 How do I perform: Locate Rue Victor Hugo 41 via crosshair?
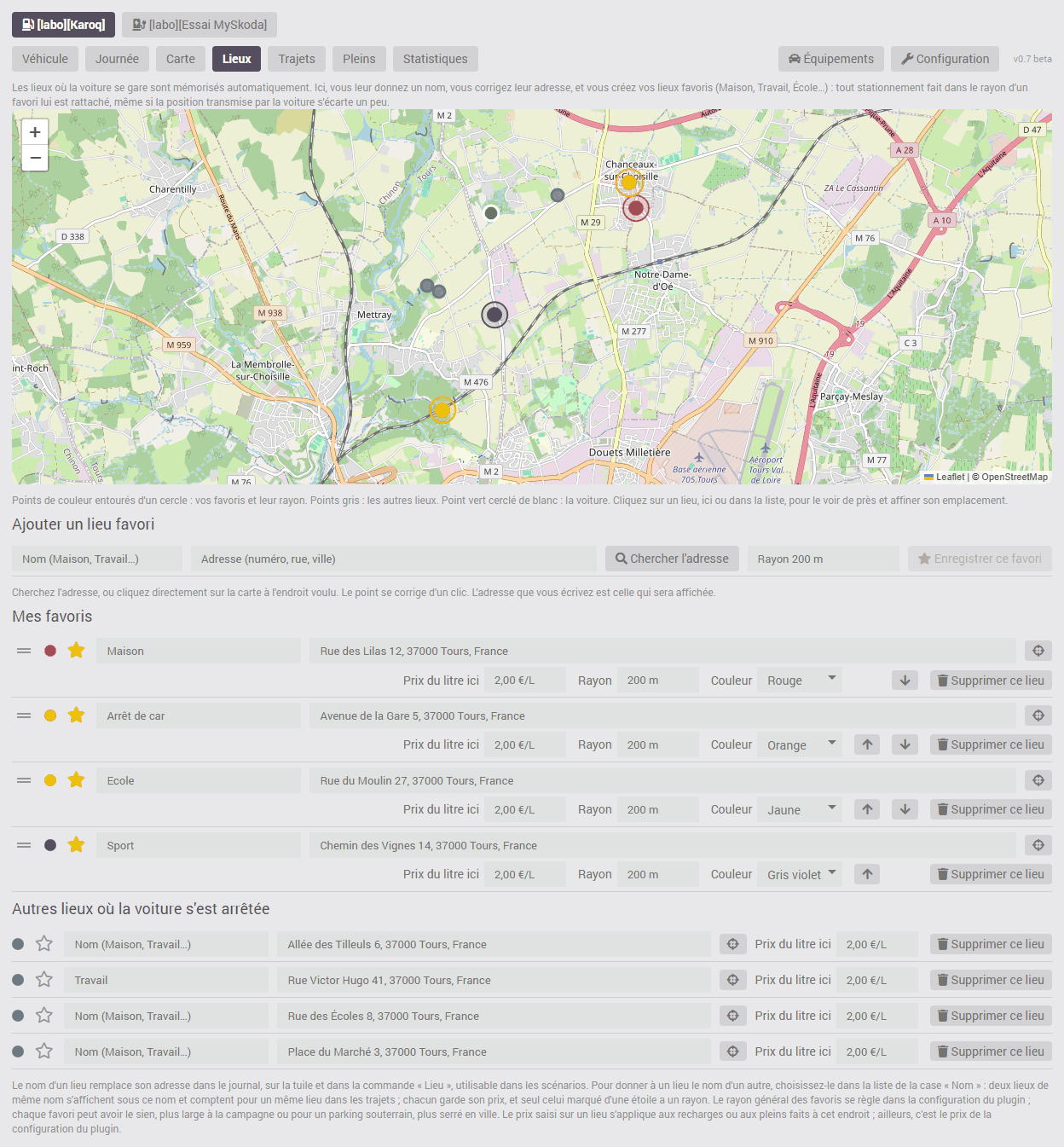(732, 980)
